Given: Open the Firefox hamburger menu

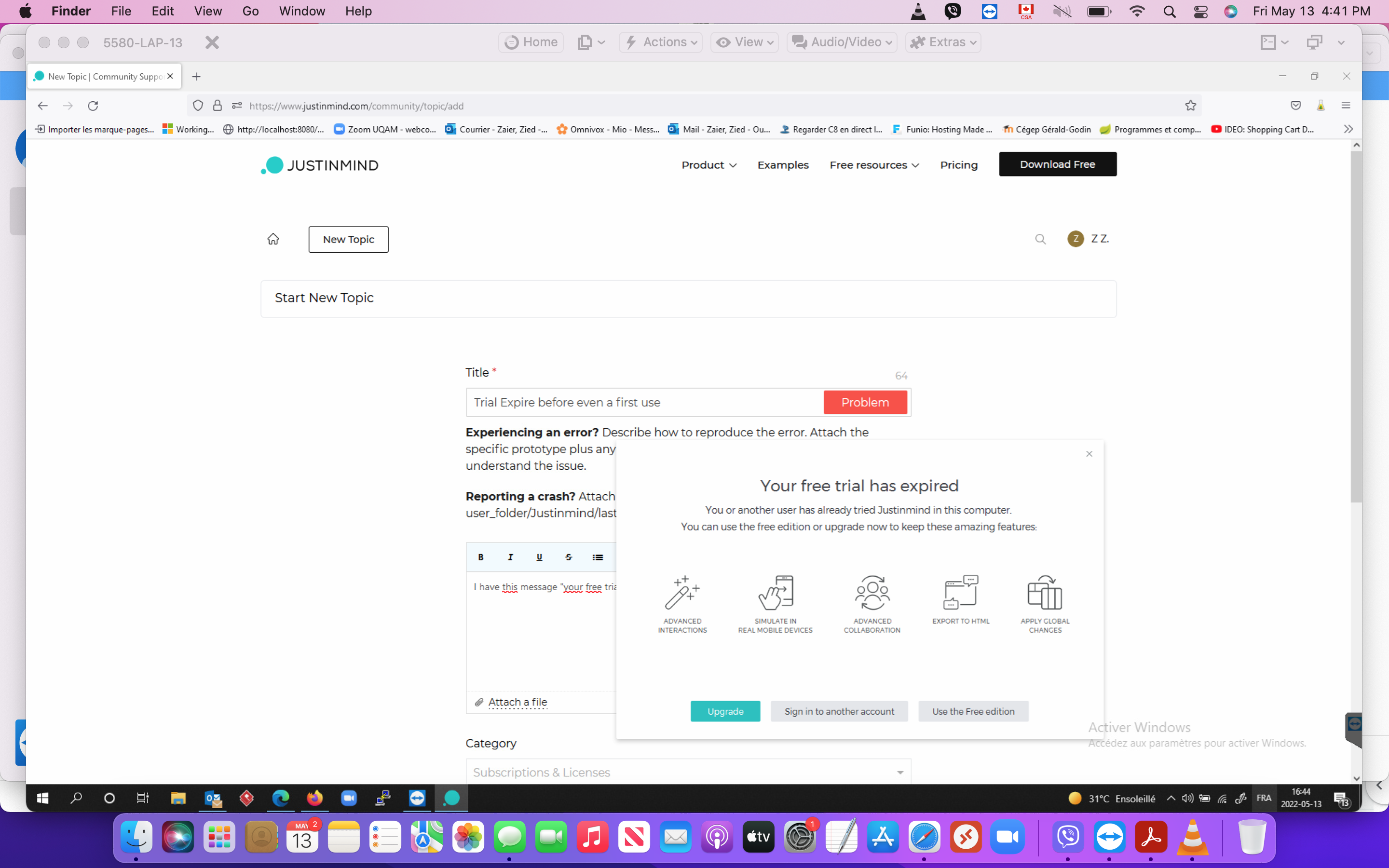Looking at the screenshot, I should pyautogui.click(x=1346, y=106).
